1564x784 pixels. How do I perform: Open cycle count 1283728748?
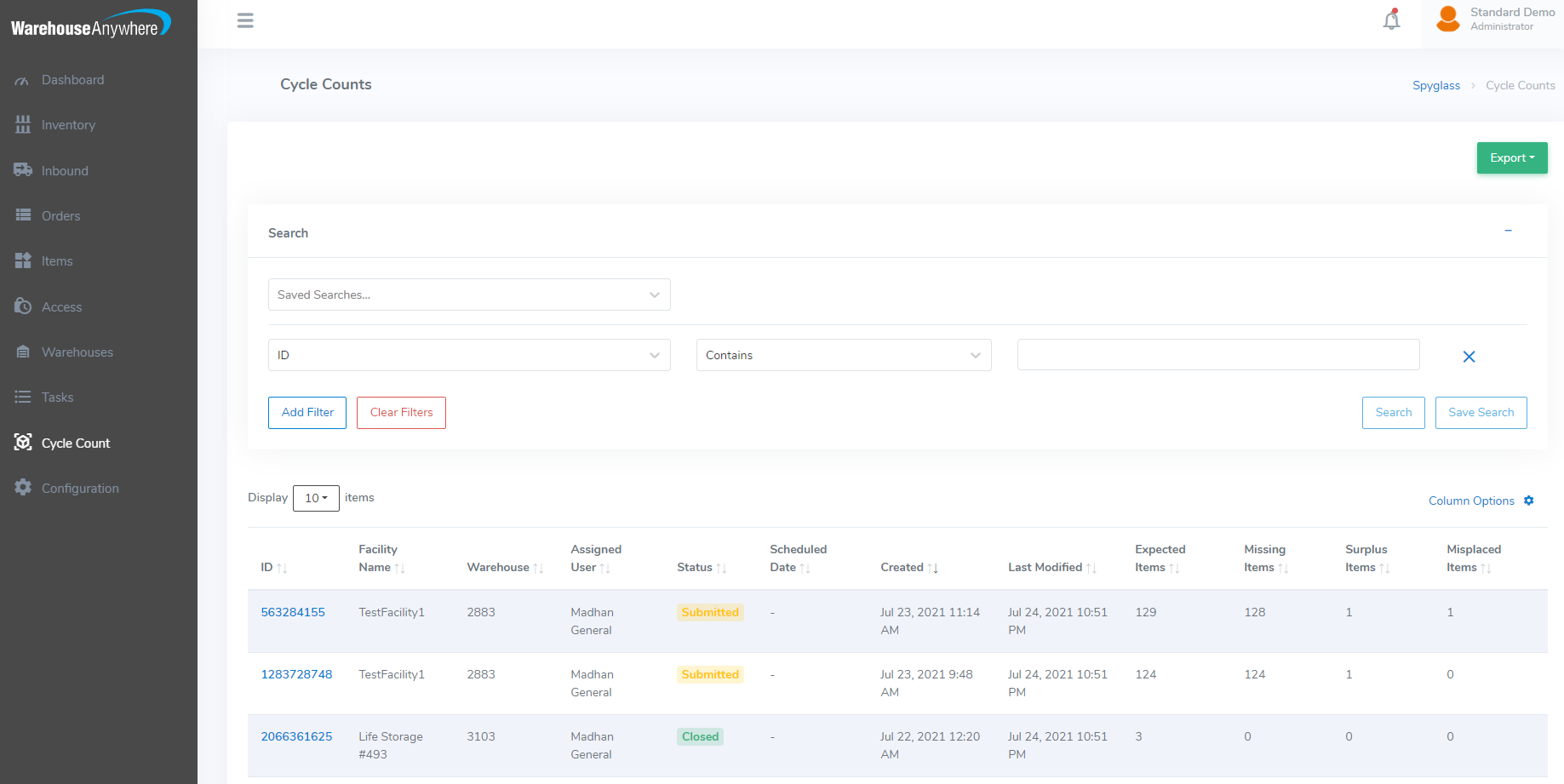[x=296, y=675]
